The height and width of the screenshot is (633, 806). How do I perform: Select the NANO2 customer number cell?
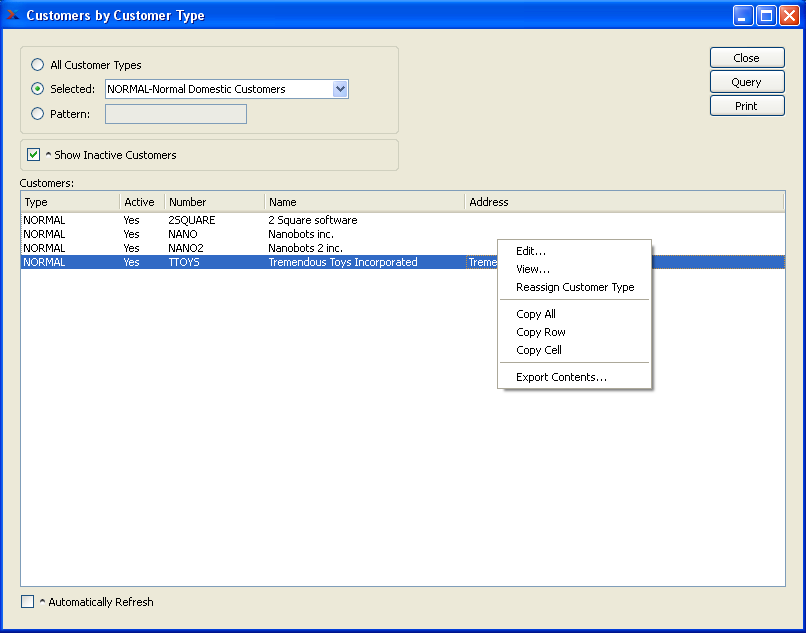186,248
